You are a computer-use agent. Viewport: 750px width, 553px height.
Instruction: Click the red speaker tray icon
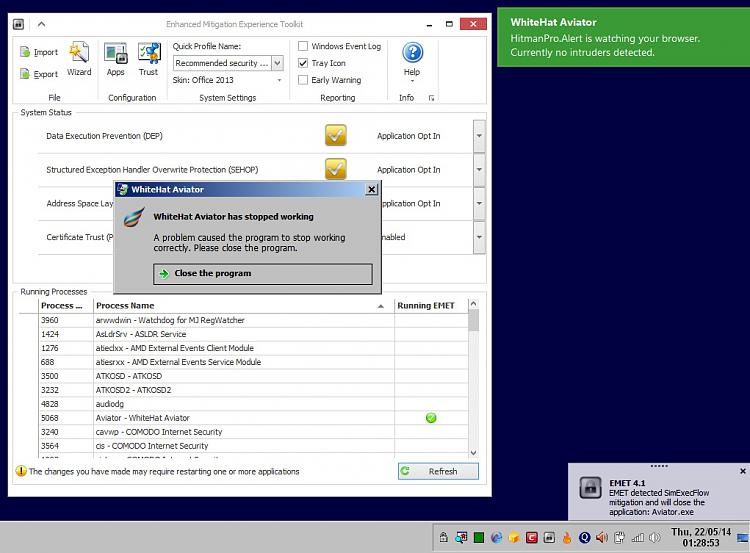pos(602,538)
